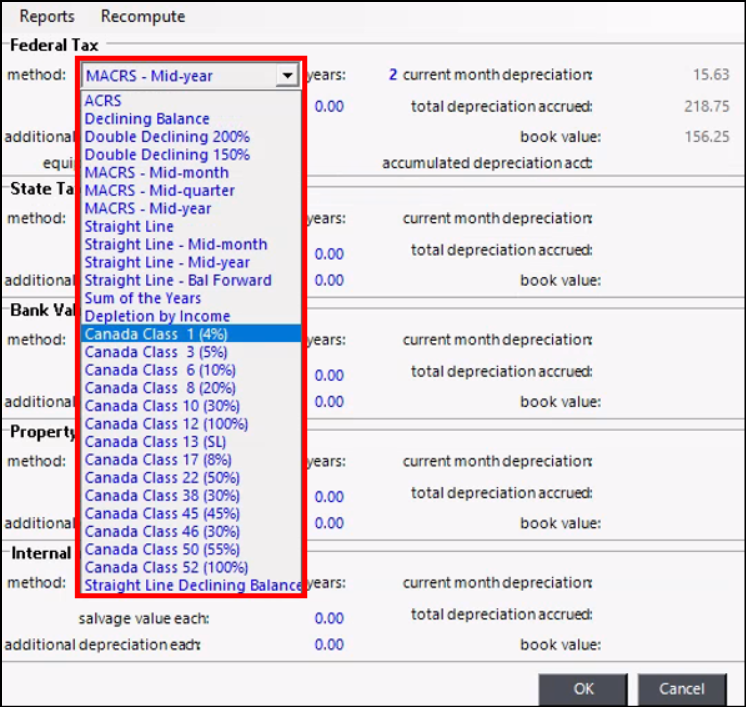Select Canada Class 50 (55%)

click(x=160, y=550)
